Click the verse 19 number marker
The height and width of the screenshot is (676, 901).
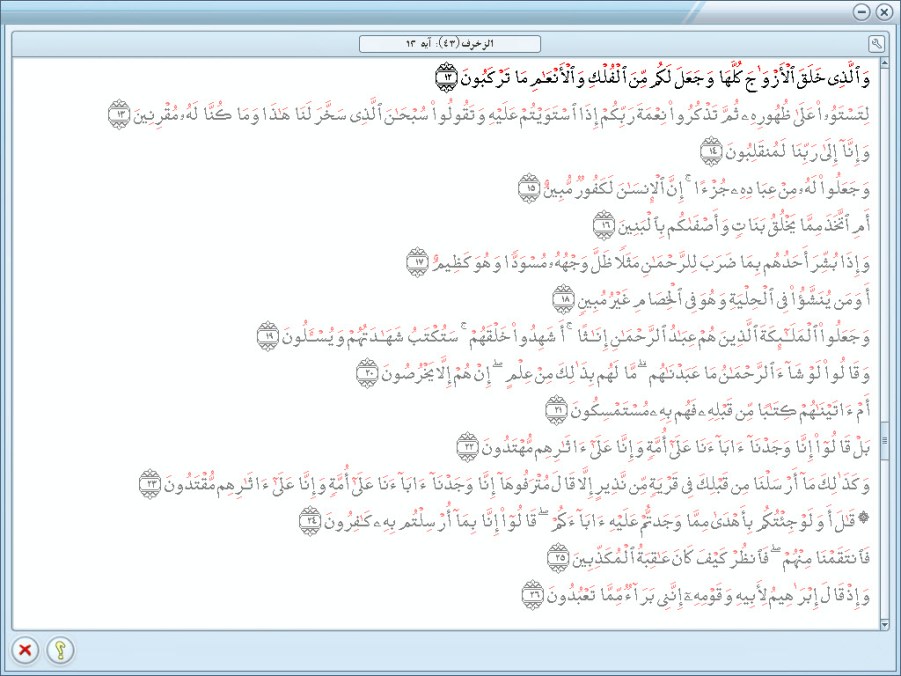coord(268,336)
